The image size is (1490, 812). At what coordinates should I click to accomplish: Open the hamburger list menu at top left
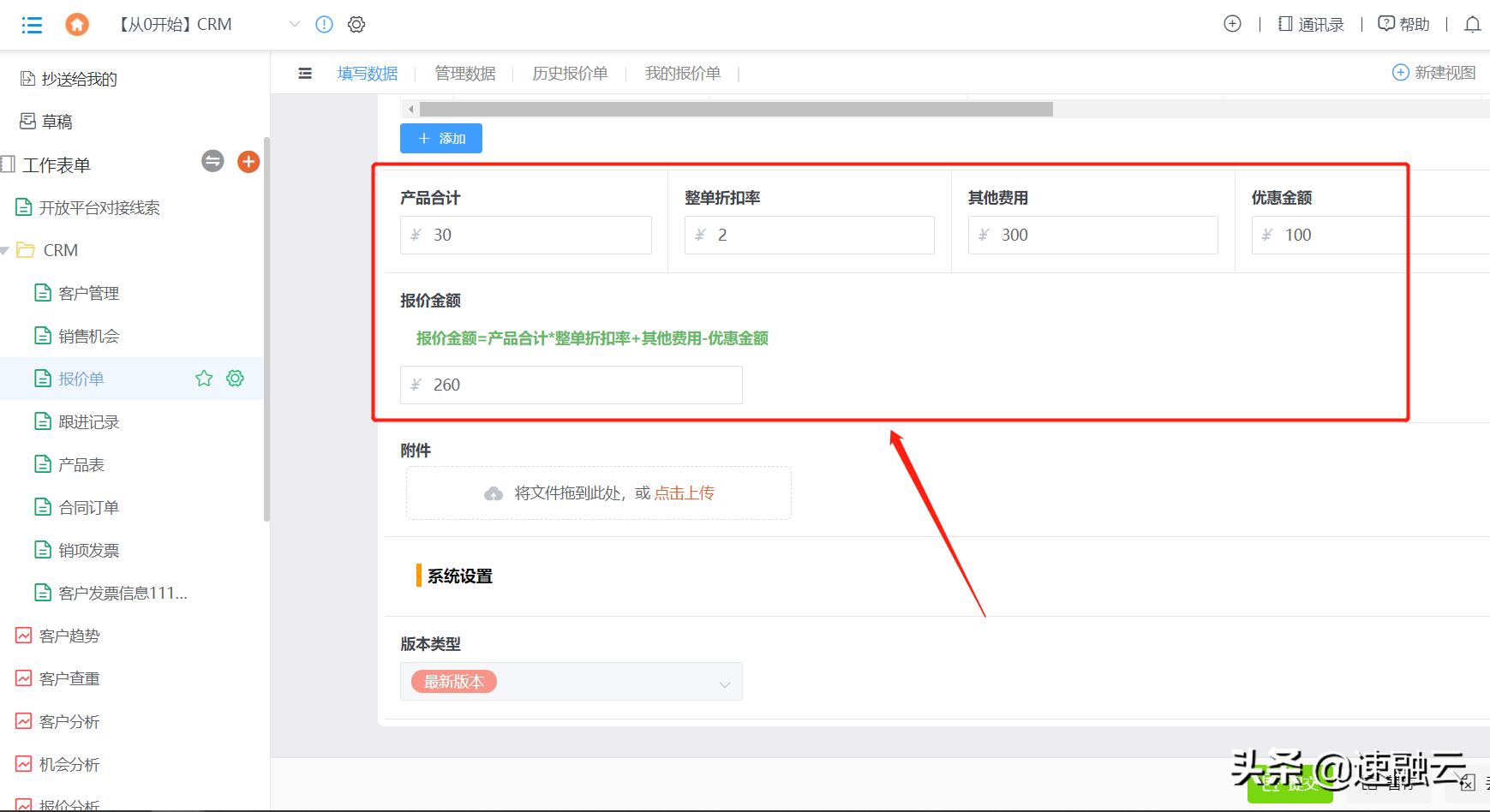click(x=32, y=24)
